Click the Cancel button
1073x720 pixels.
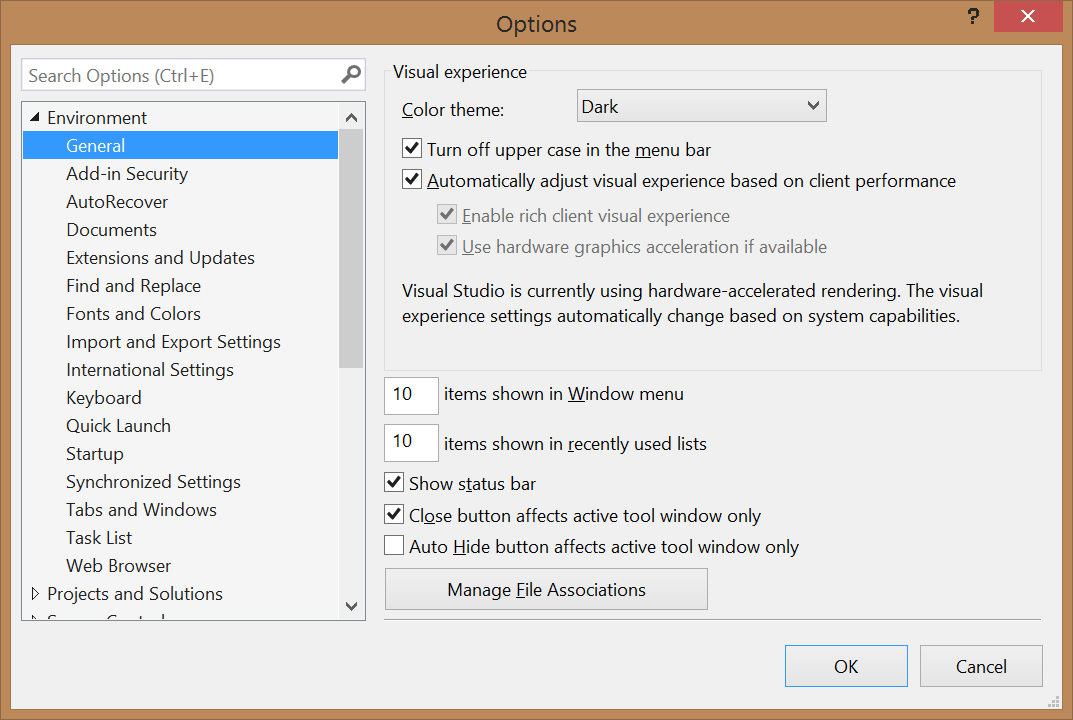(x=981, y=666)
